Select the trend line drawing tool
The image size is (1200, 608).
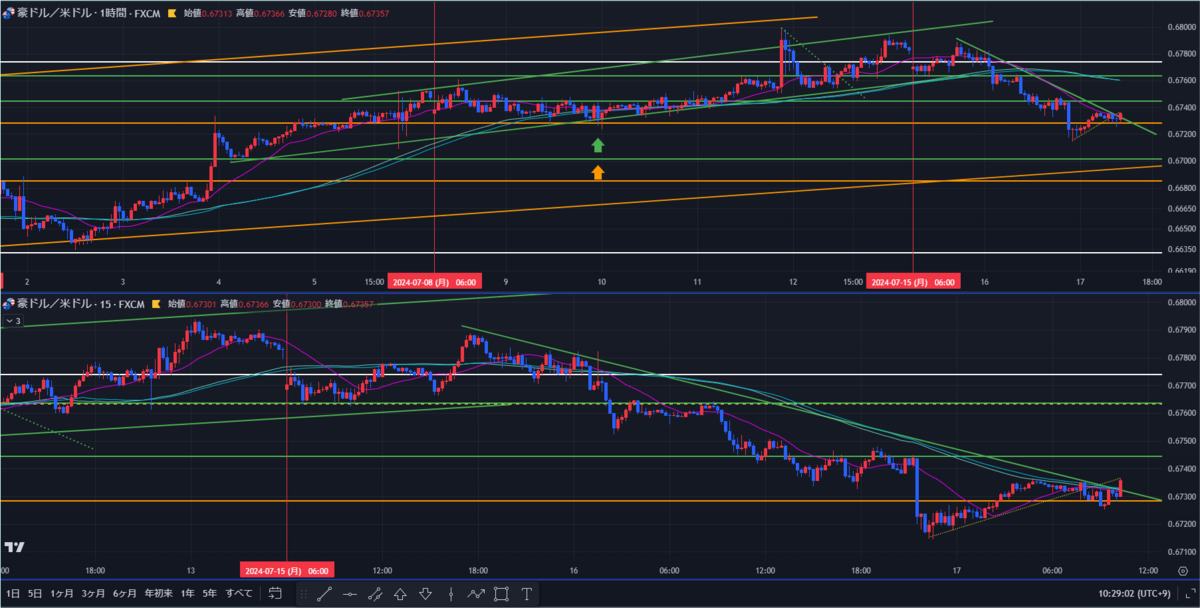(x=325, y=594)
